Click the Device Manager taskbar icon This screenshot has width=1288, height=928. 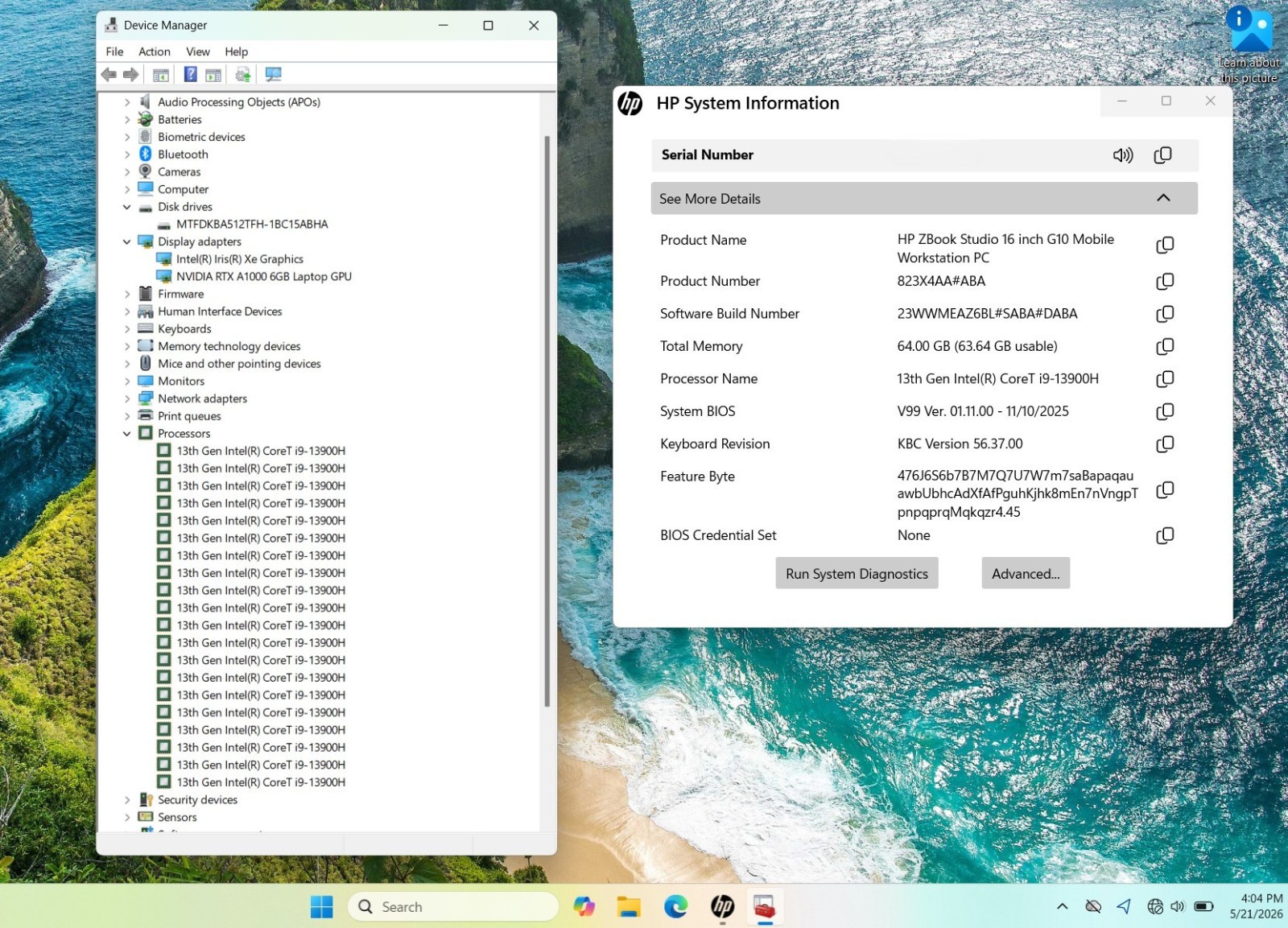click(765, 907)
